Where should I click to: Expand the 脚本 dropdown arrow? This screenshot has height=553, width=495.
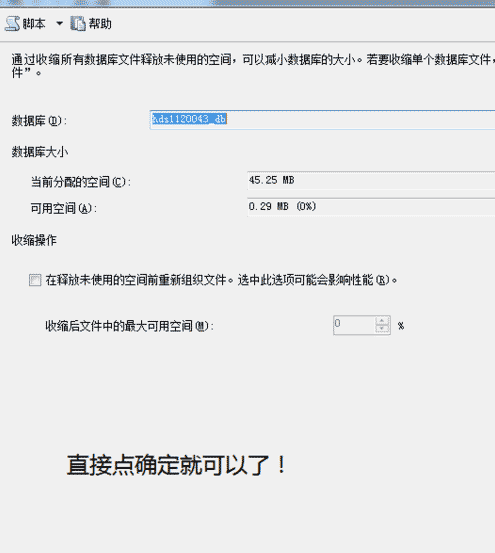[60, 24]
